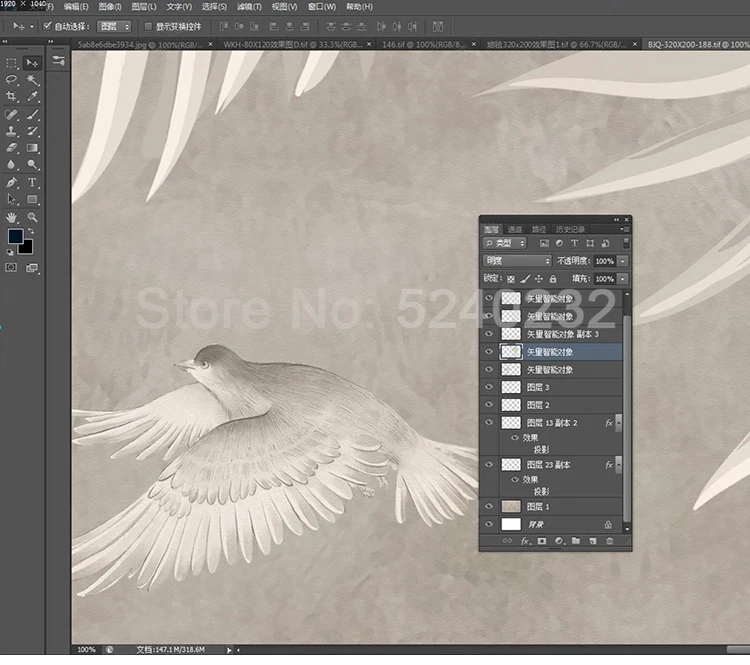Enable 显示变换控件 checkbox
Screen dimensions: 750x665
coord(148,26)
